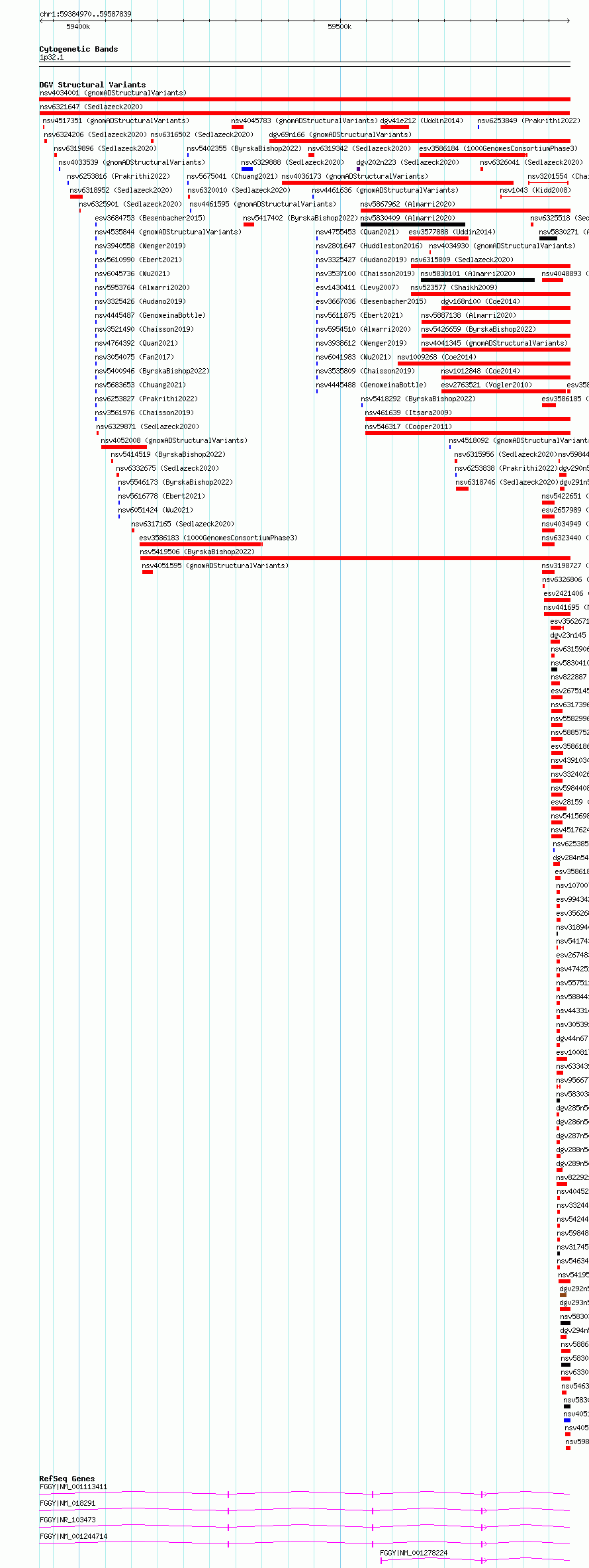Image resolution: width=589 pixels, height=1568 pixels.
Task: Click nsv5414519 (ByrskaBishop2022) label
Action: click(x=168, y=454)
